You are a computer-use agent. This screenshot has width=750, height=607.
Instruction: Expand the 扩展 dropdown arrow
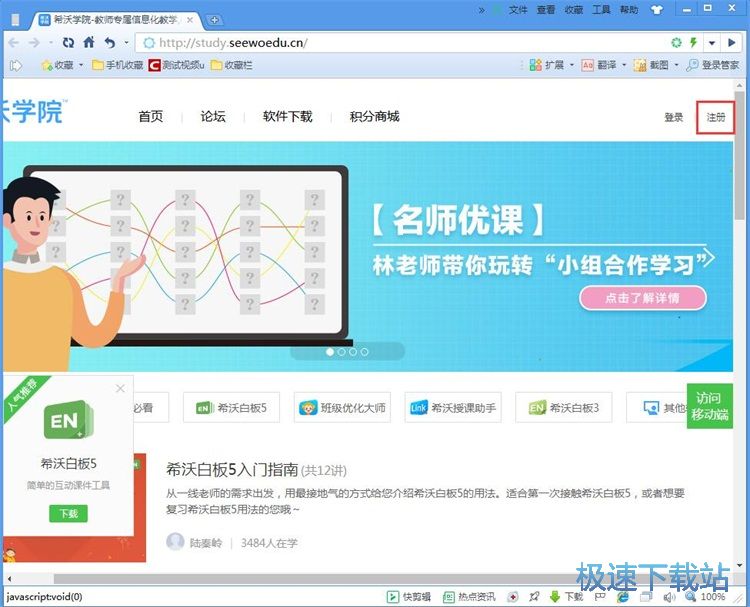(572, 65)
